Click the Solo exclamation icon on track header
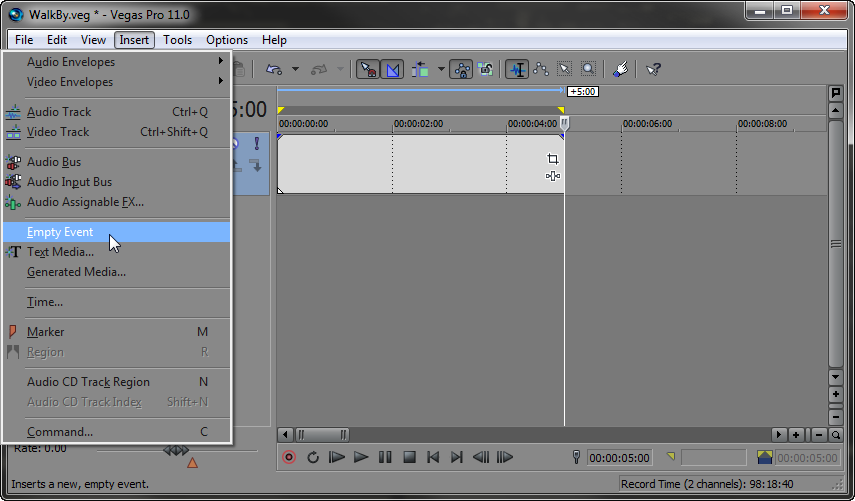This screenshot has height=501, width=855. click(x=257, y=143)
